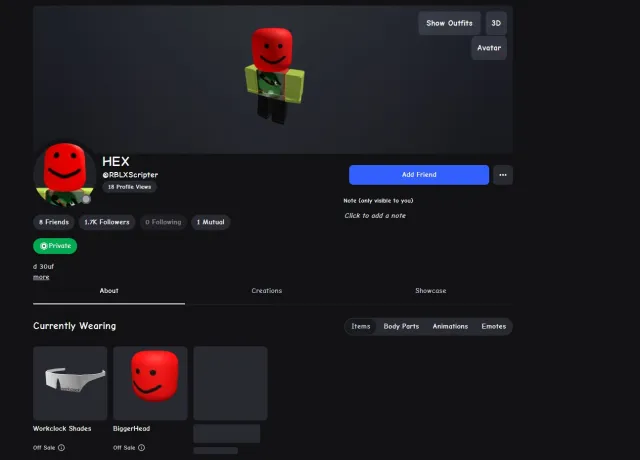
Task: Open the 8 Friends list
Action: (54, 222)
